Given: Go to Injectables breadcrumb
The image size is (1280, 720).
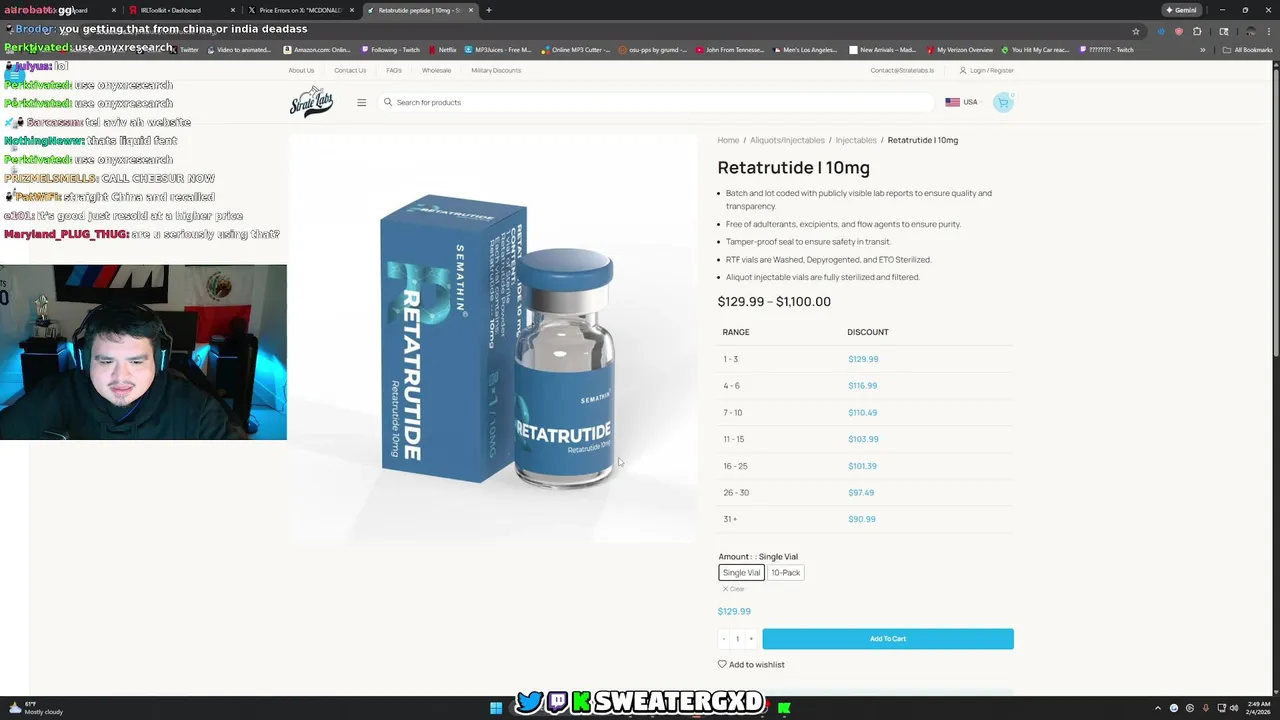Looking at the screenshot, I should click(x=856, y=140).
